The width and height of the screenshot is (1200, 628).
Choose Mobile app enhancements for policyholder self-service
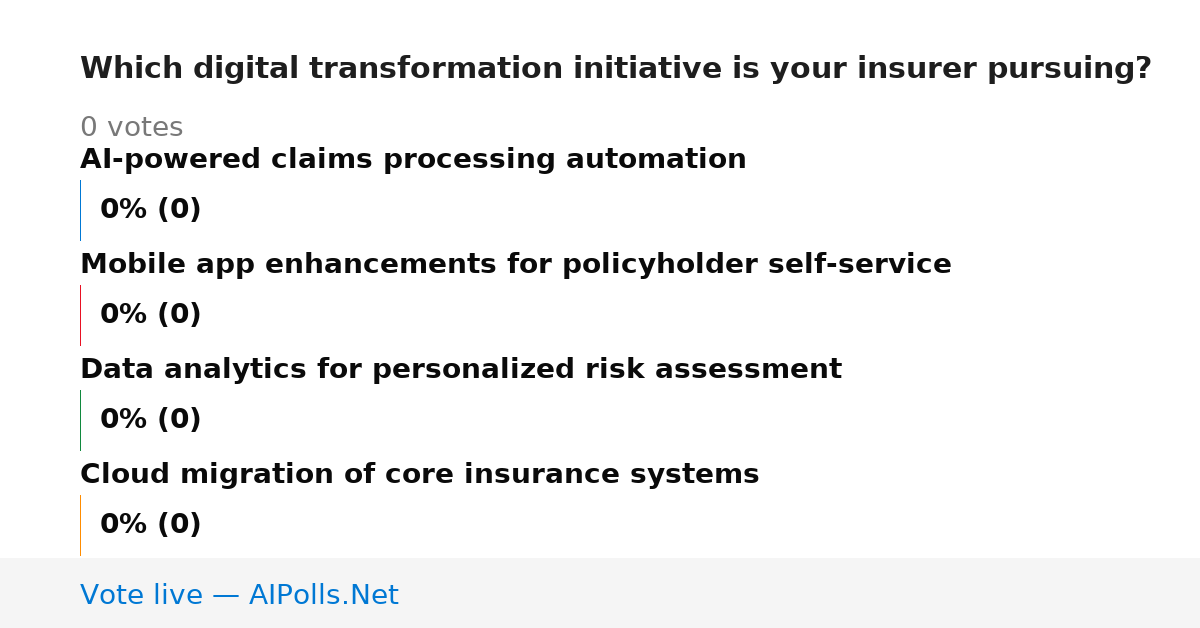516,265
